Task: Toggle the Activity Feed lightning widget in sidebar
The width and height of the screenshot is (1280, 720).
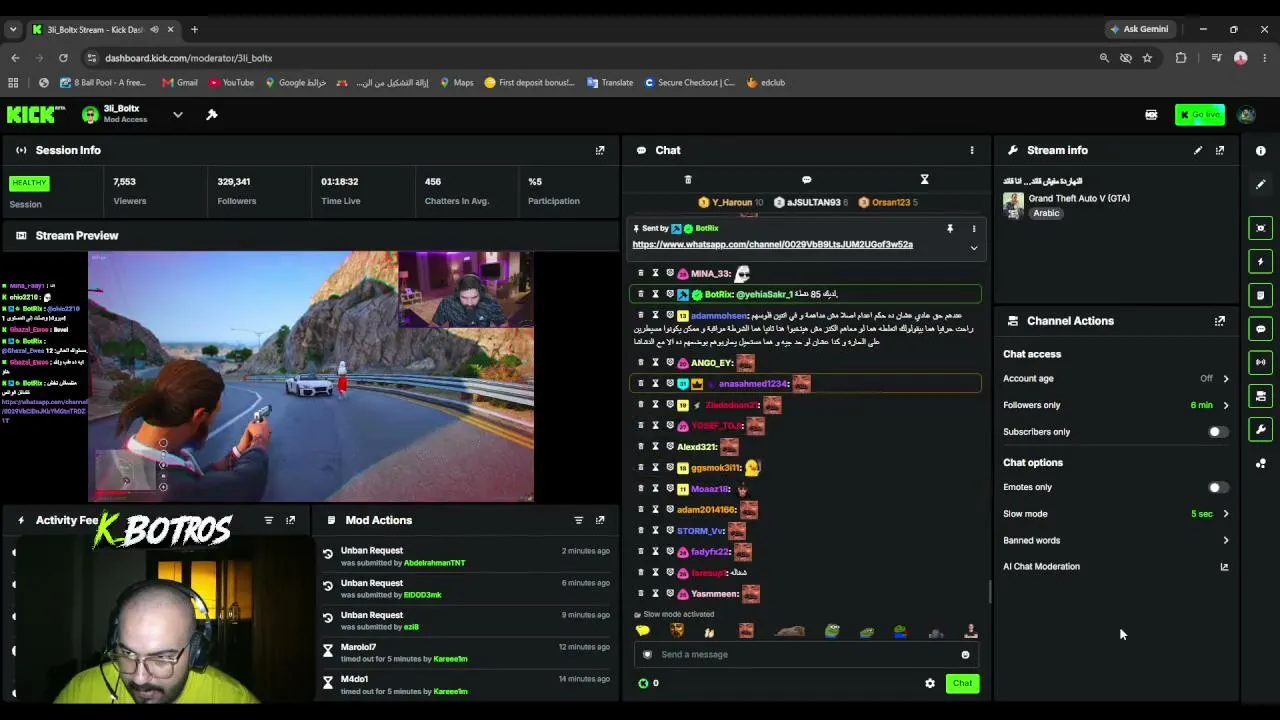Action: tap(1261, 262)
